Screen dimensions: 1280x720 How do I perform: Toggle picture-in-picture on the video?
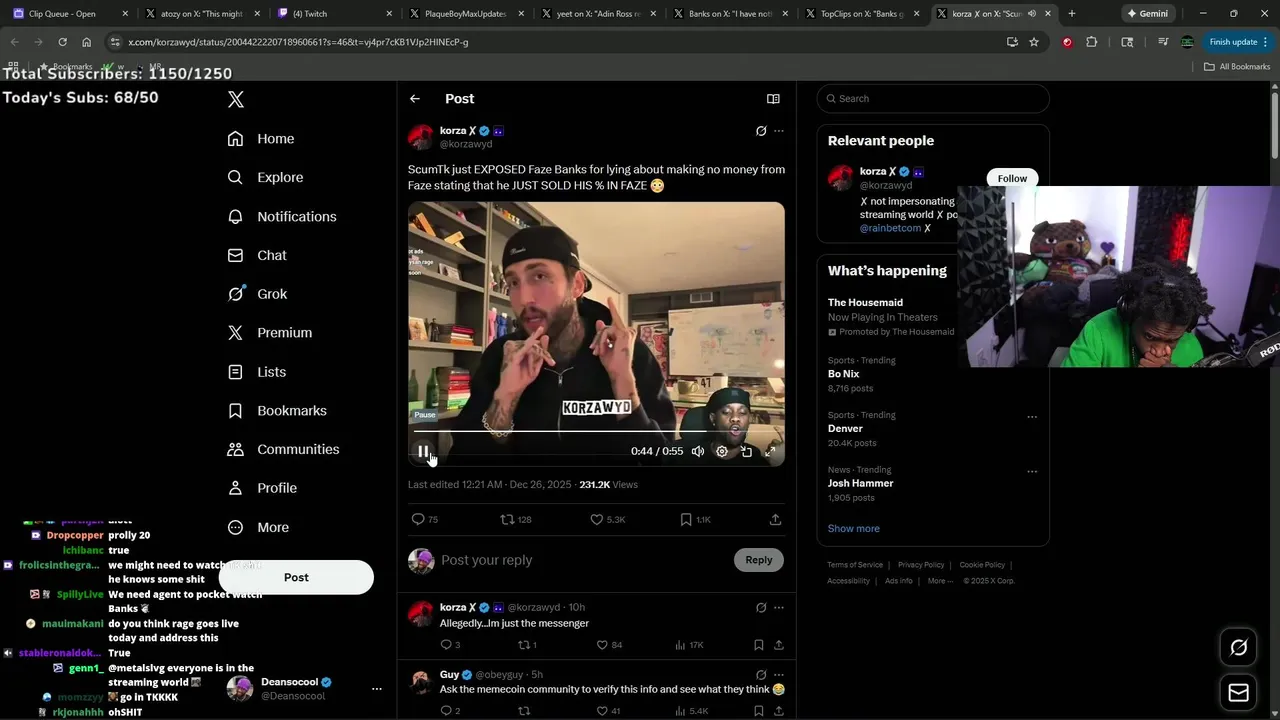click(746, 452)
